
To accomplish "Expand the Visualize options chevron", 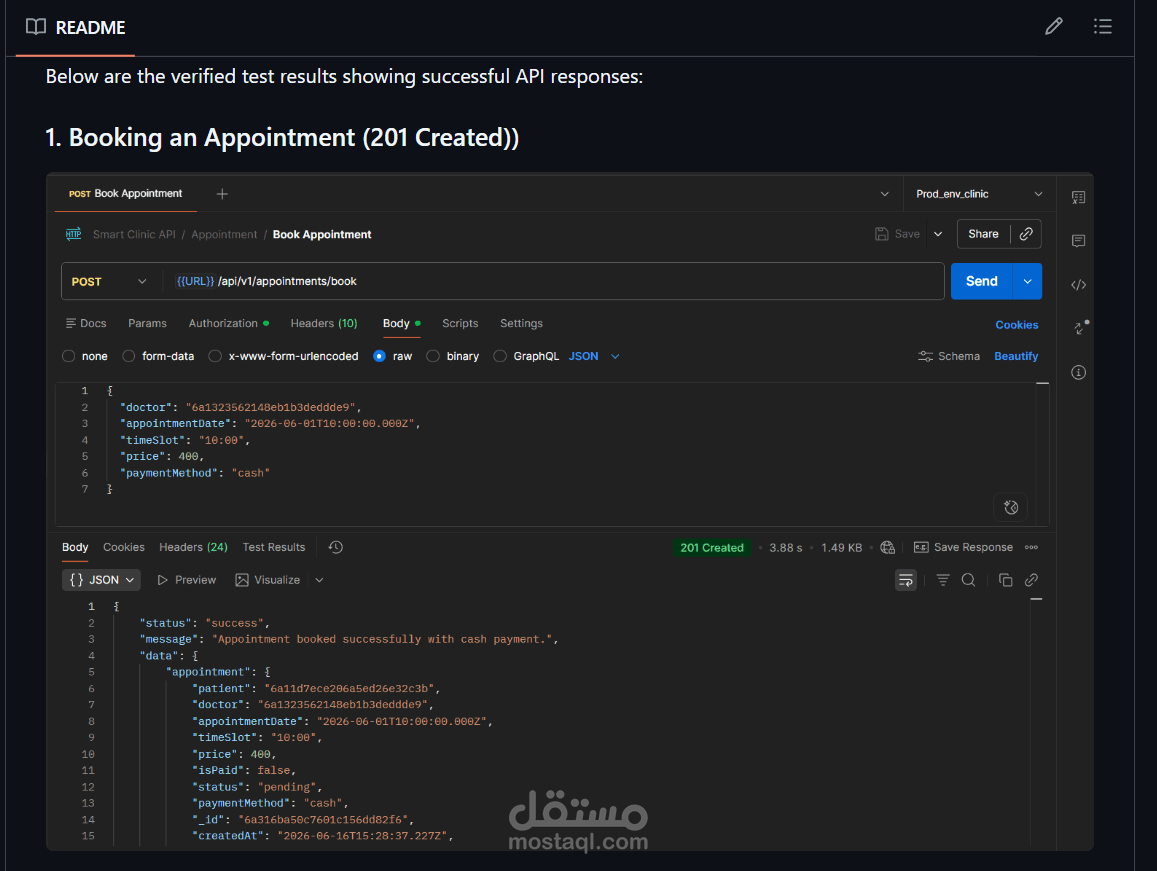I will [320, 580].
